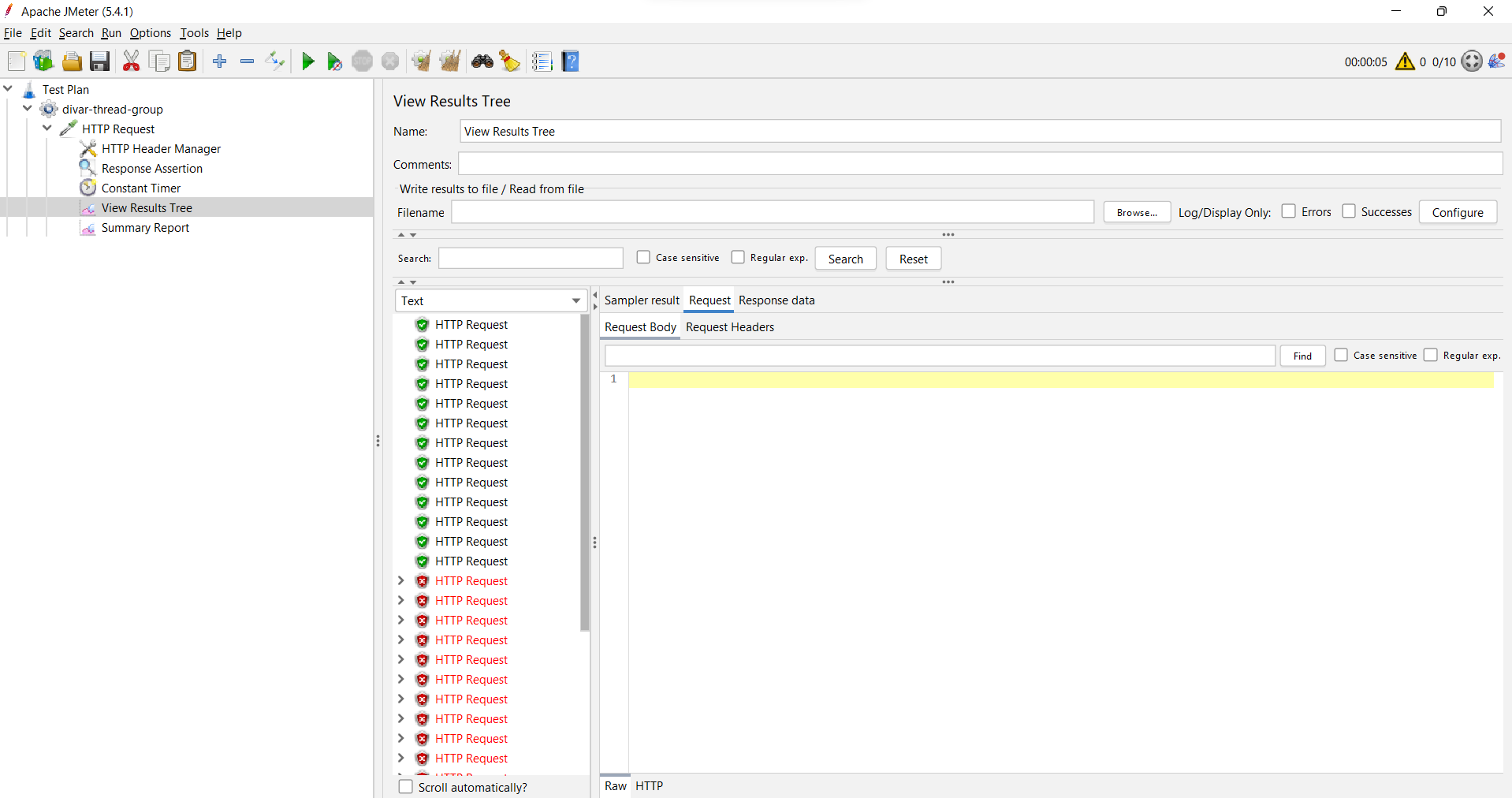This screenshot has width=1512, height=798.
Task: Click the Browse... button
Action: (1137, 212)
